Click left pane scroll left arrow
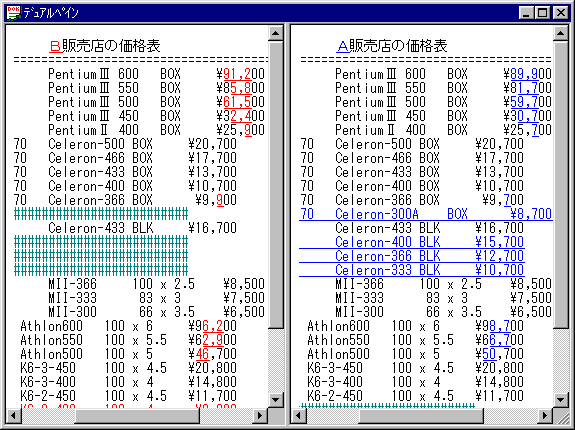575x430 pixels. pos(14,415)
